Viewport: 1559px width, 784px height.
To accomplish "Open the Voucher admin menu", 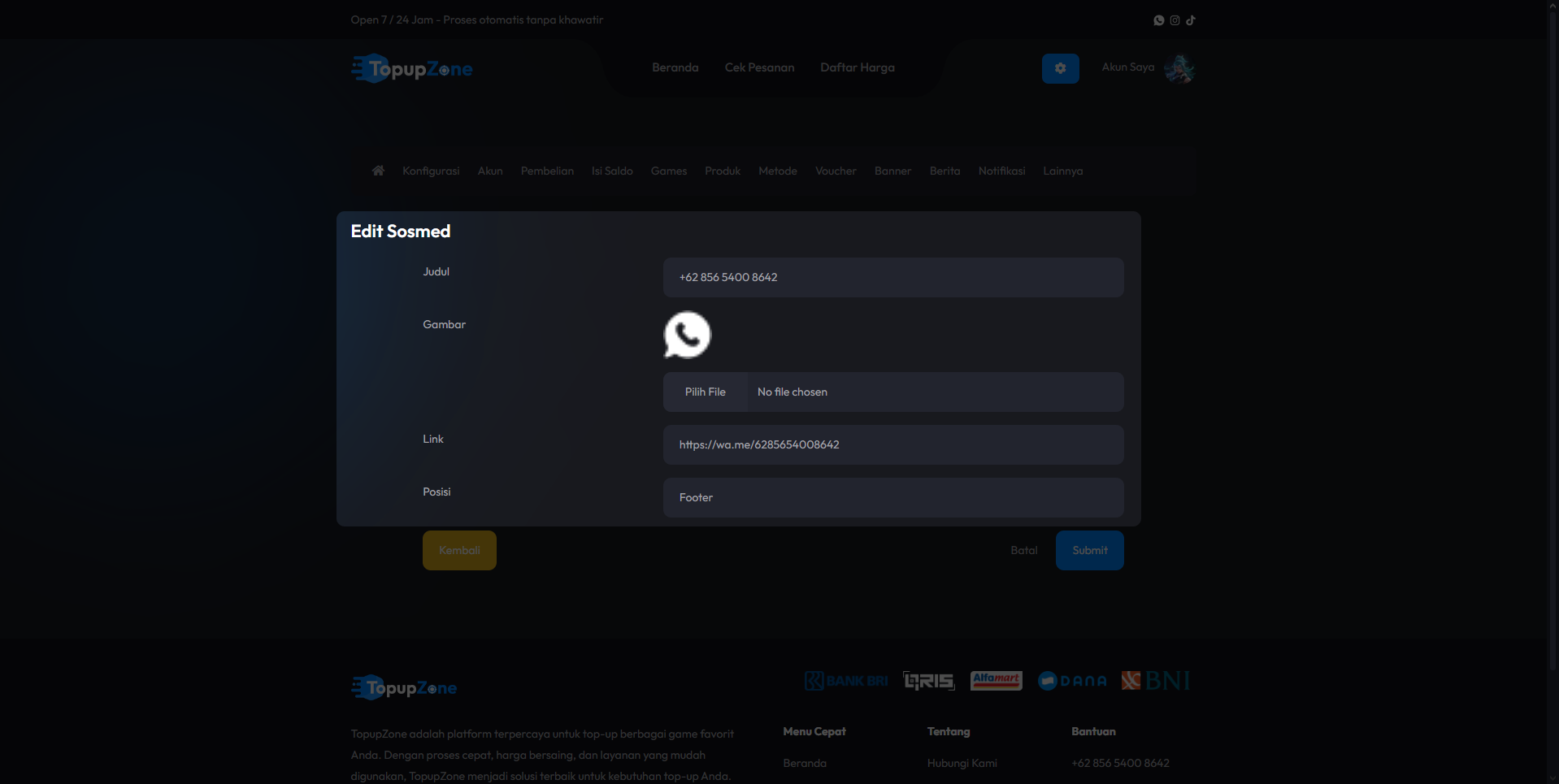I will pyautogui.click(x=836, y=171).
